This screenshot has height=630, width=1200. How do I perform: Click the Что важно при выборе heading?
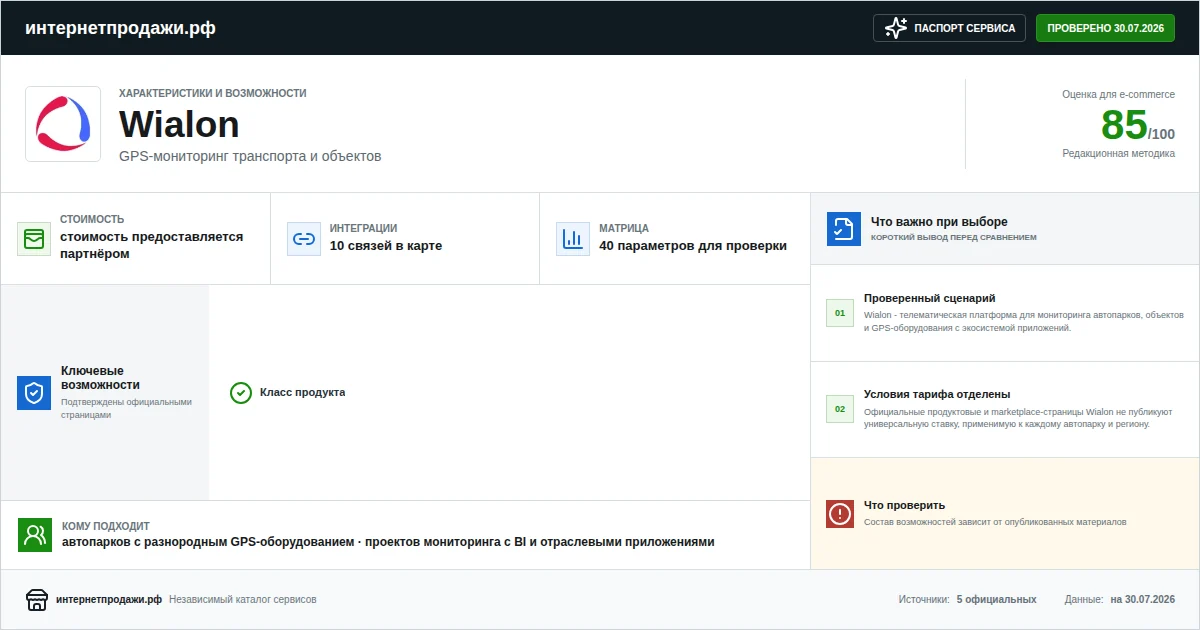click(x=939, y=222)
